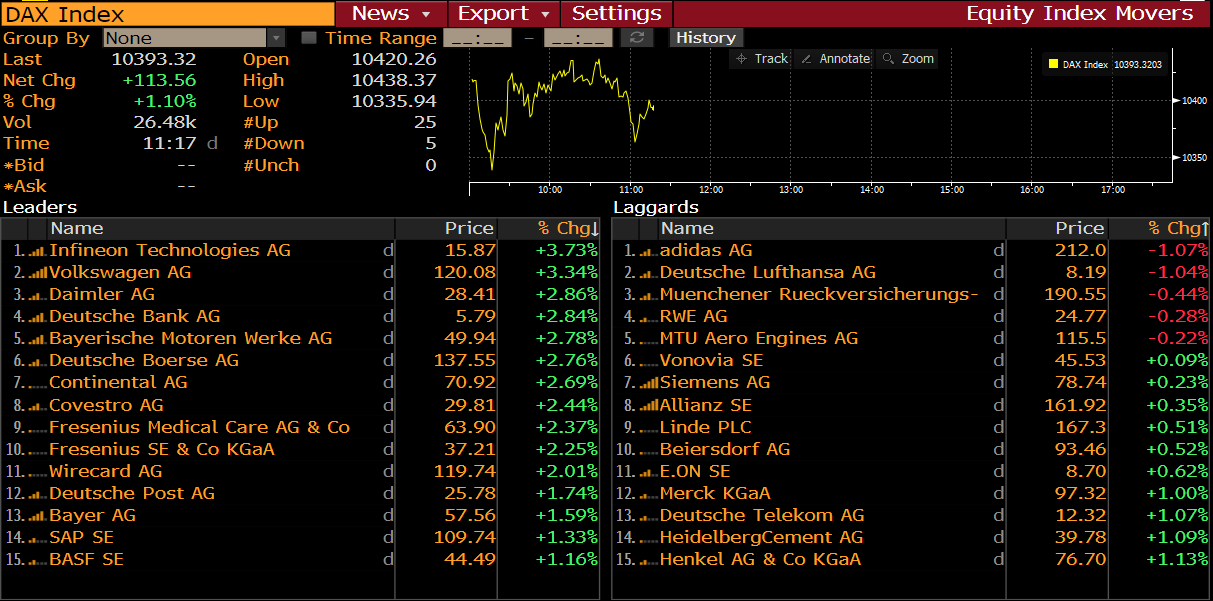Viewport: 1213px width, 601px height.
Task: Click the Time Range end time field
Action: click(579, 38)
